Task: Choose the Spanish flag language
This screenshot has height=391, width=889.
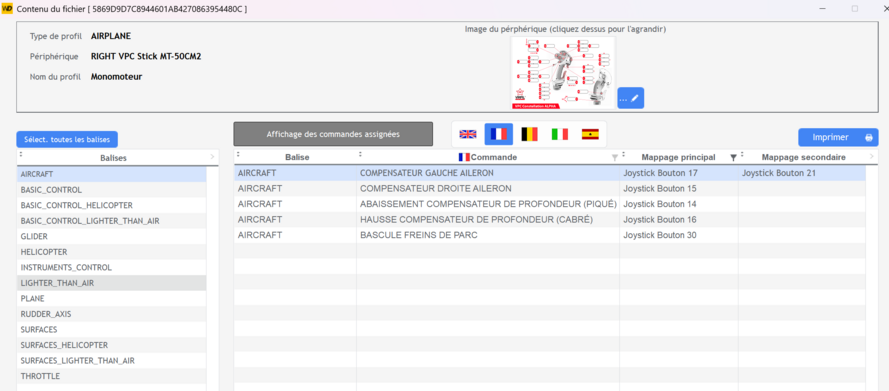Action: (x=590, y=134)
